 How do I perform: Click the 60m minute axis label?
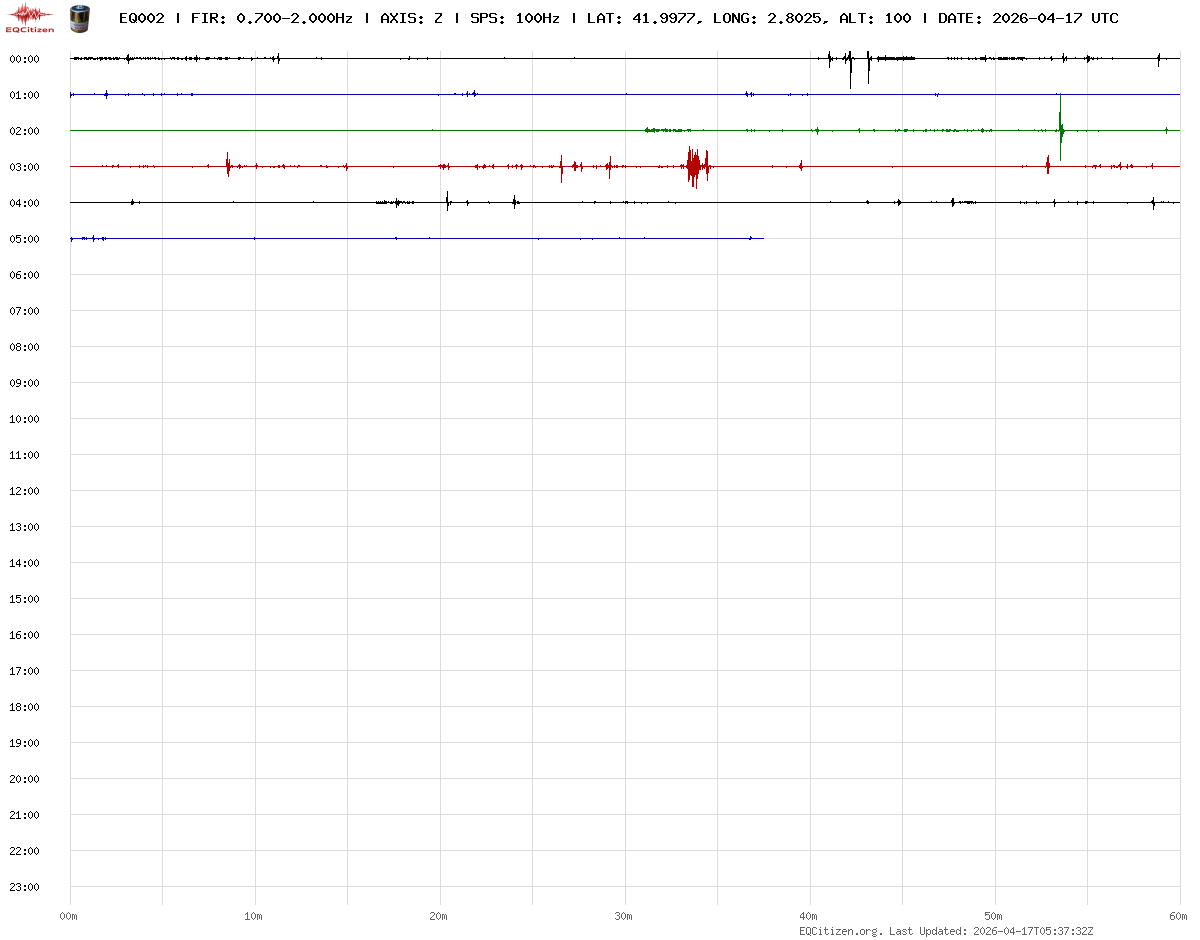[1179, 916]
